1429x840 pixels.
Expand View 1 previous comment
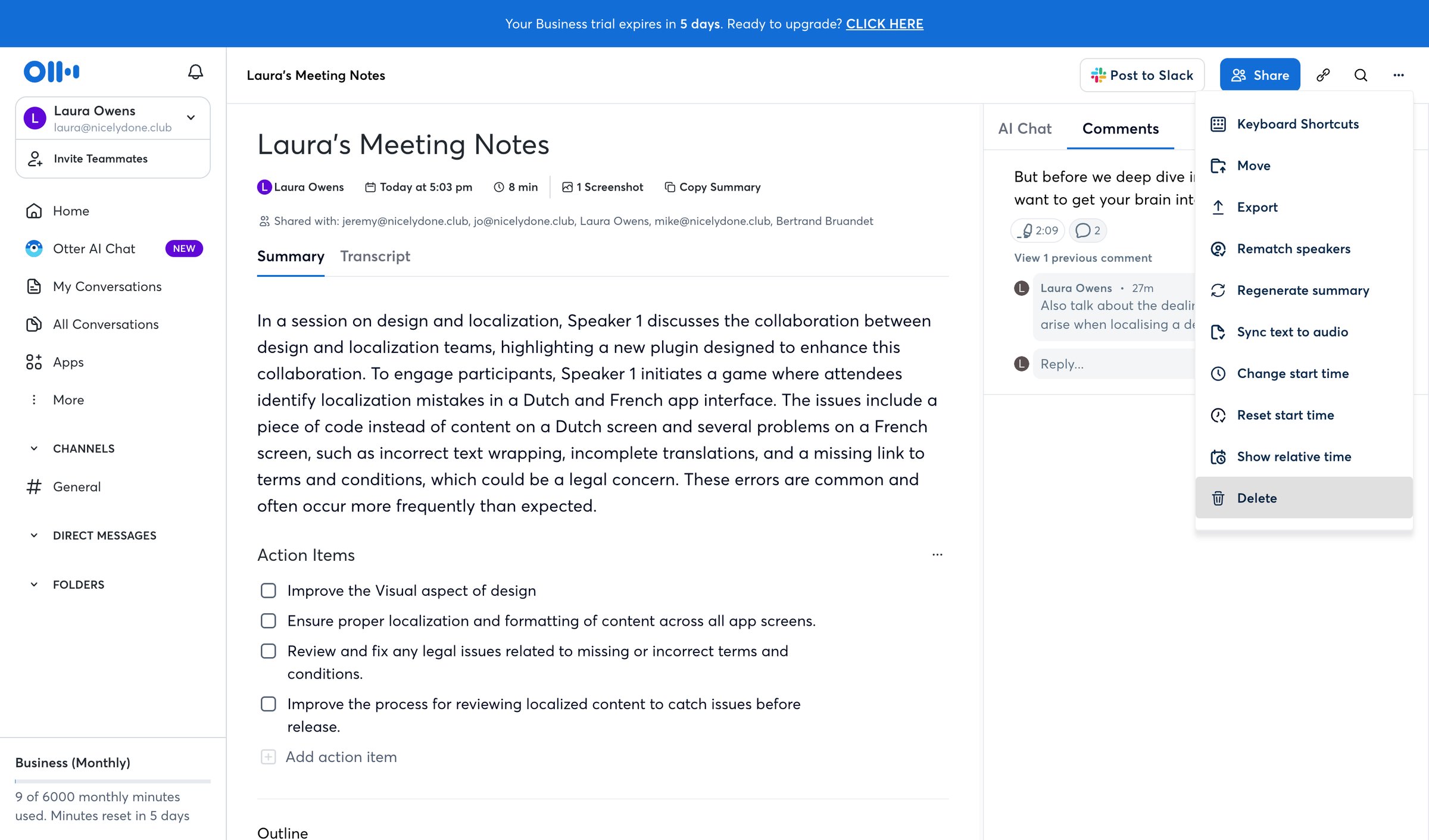(x=1082, y=258)
